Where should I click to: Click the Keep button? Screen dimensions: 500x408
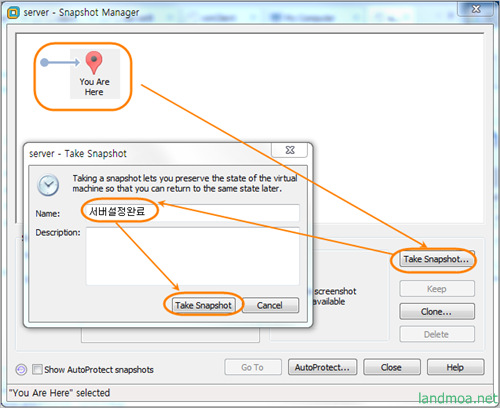[x=437, y=289]
